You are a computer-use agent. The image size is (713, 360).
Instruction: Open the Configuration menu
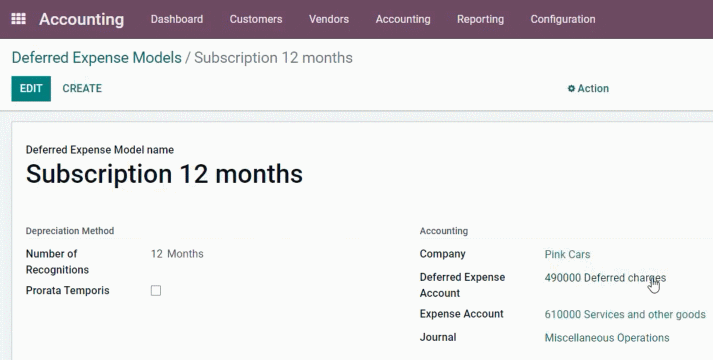pos(562,19)
